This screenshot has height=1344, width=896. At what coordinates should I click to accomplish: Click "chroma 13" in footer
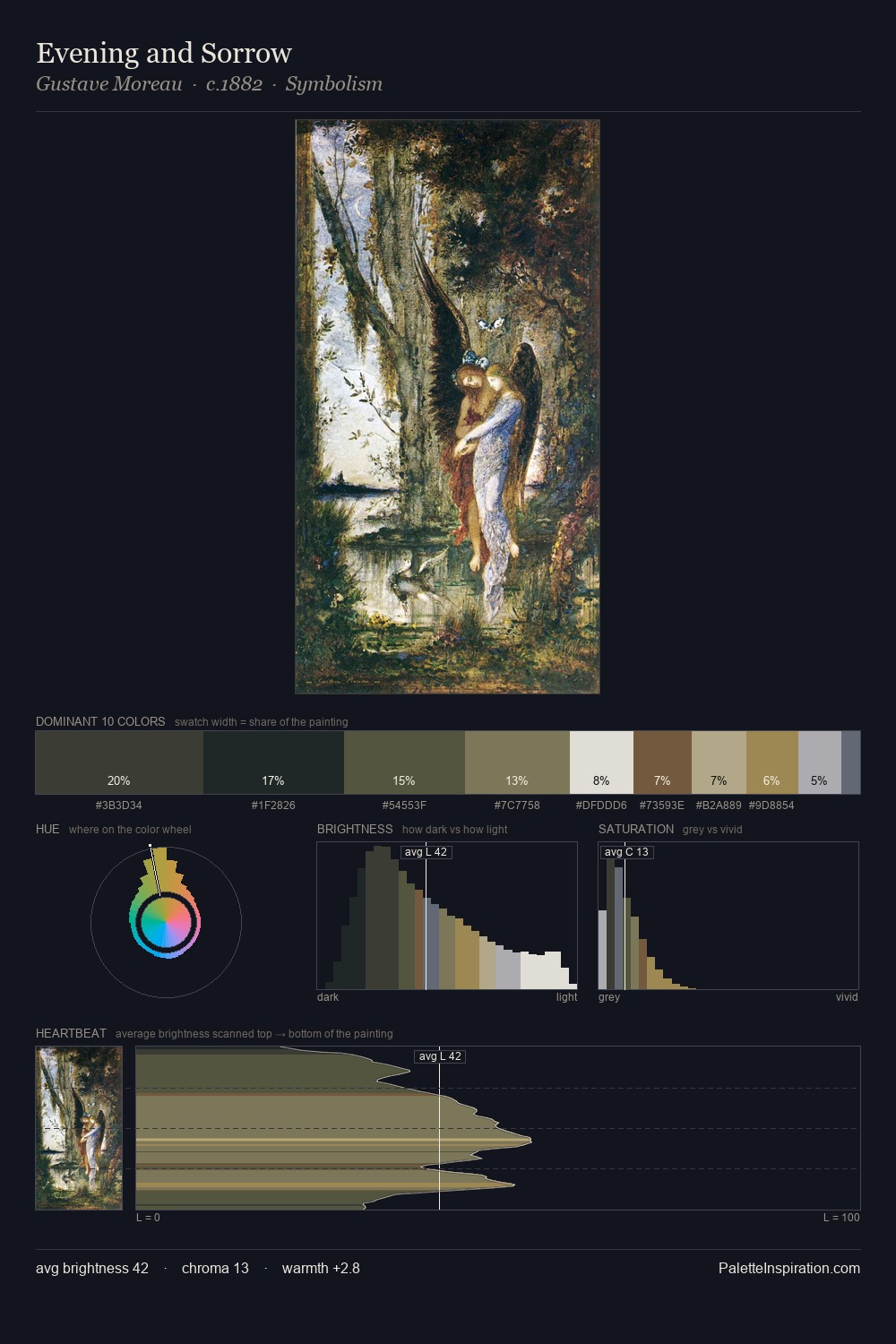[x=215, y=1268]
